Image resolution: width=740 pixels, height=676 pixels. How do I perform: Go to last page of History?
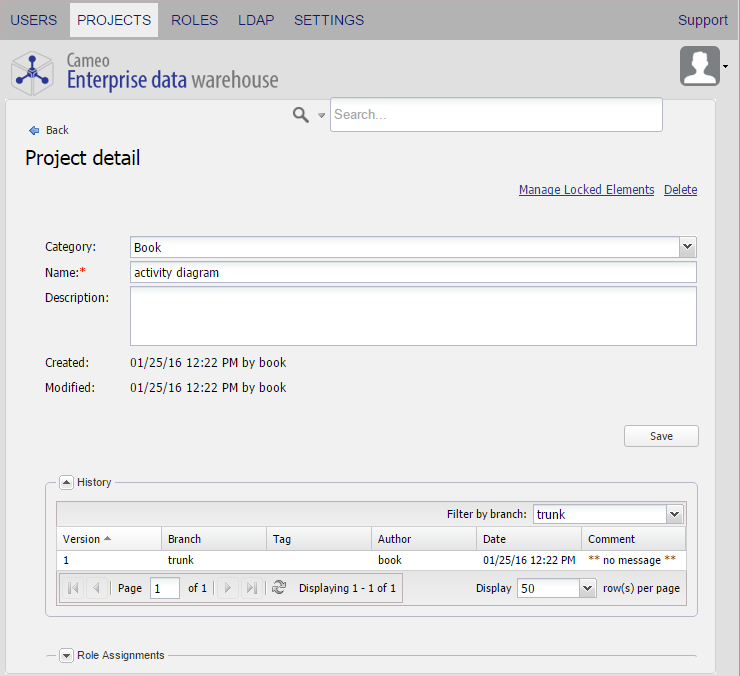251,588
